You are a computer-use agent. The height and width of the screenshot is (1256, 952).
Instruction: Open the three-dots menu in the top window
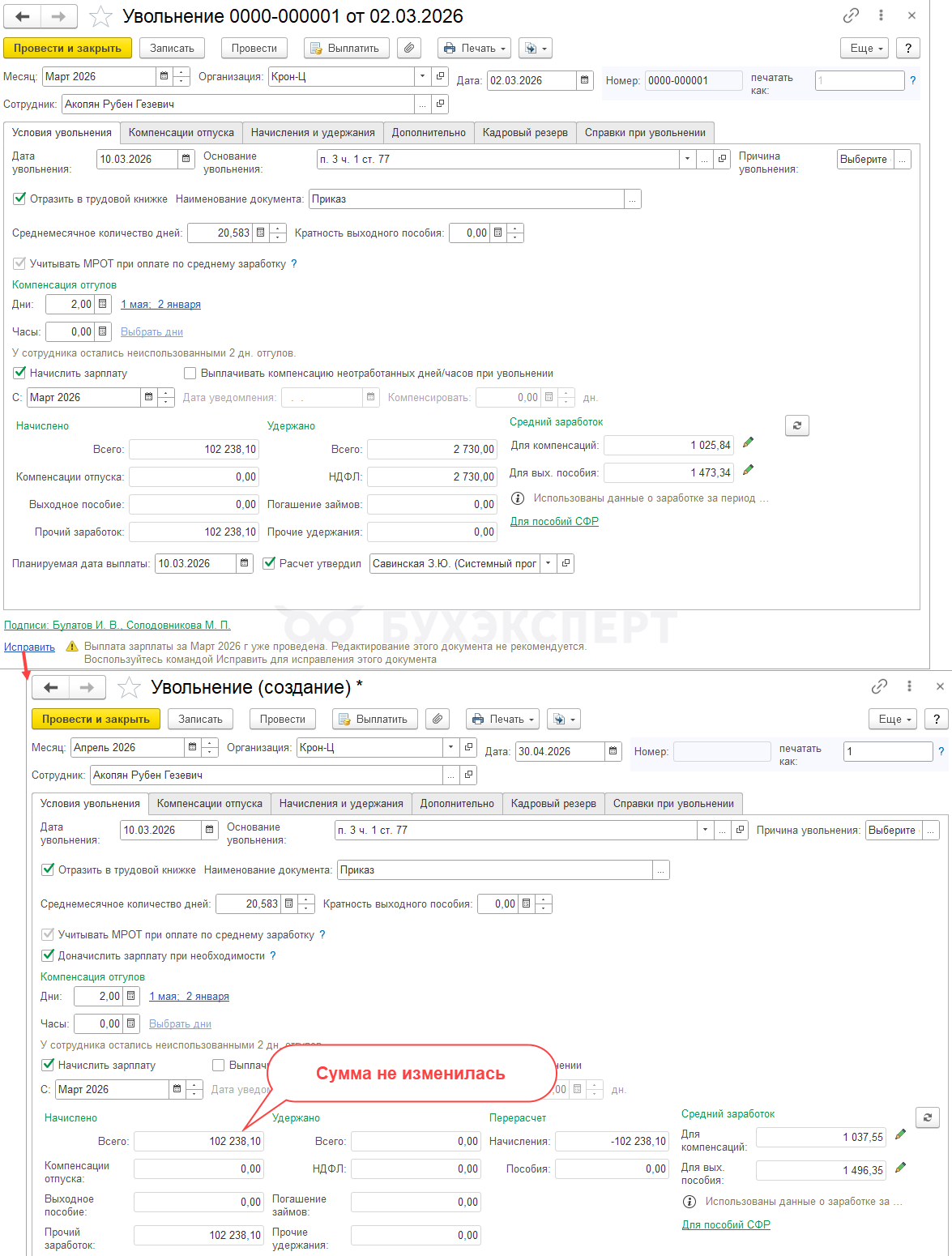(x=881, y=15)
